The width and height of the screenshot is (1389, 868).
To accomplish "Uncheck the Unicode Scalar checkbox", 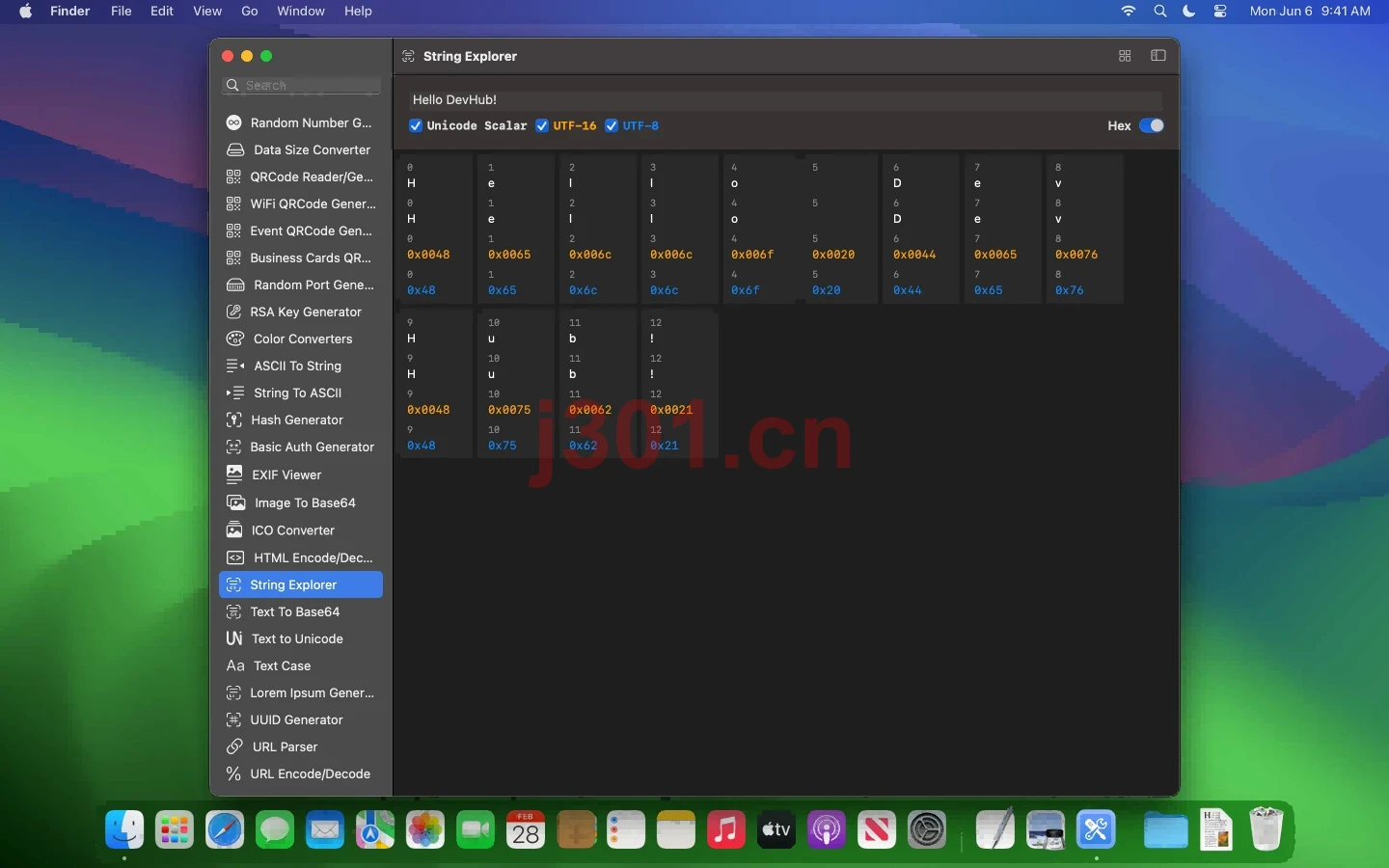I will pyautogui.click(x=416, y=125).
